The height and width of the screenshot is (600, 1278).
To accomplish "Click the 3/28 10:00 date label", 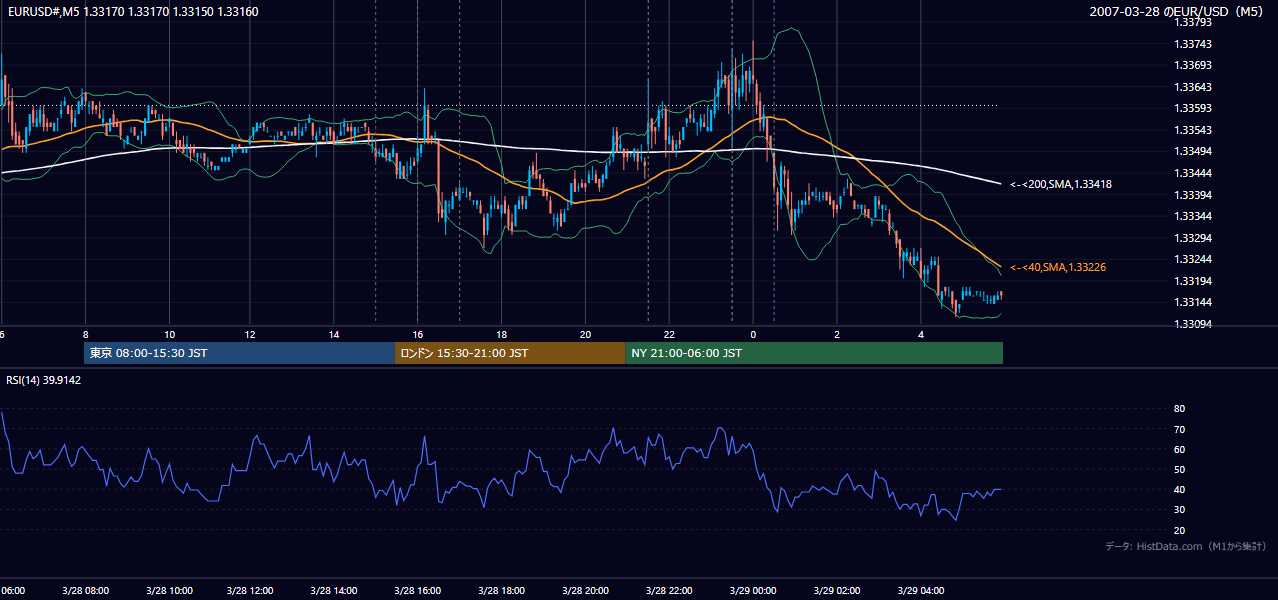I will 169,590.
